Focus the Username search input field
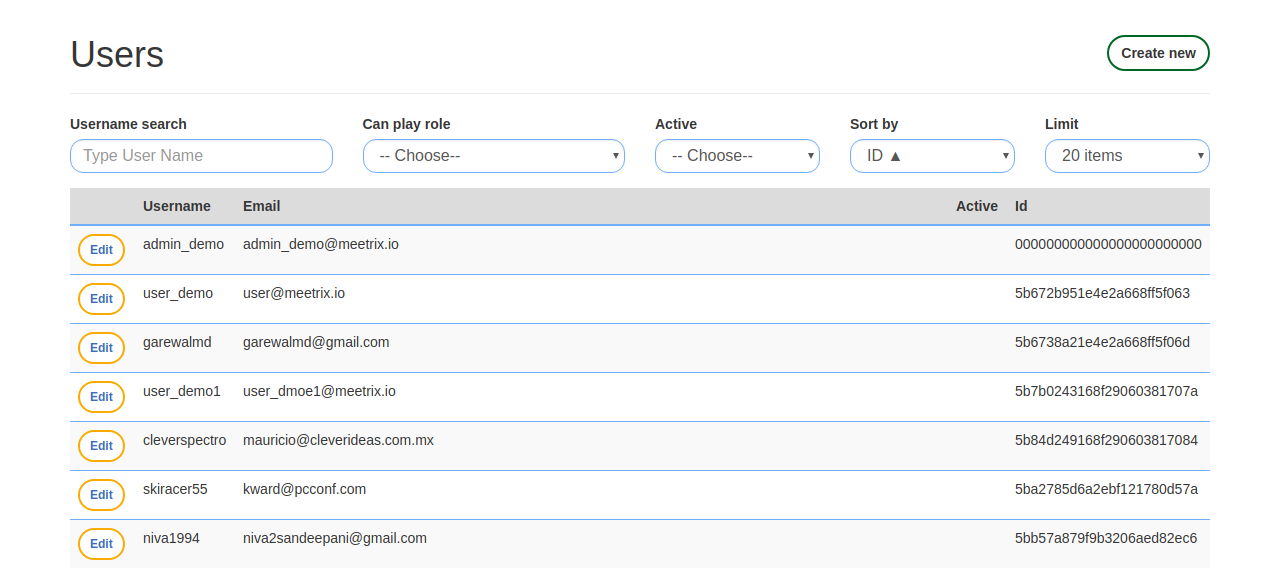1276x579 pixels. (201, 156)
